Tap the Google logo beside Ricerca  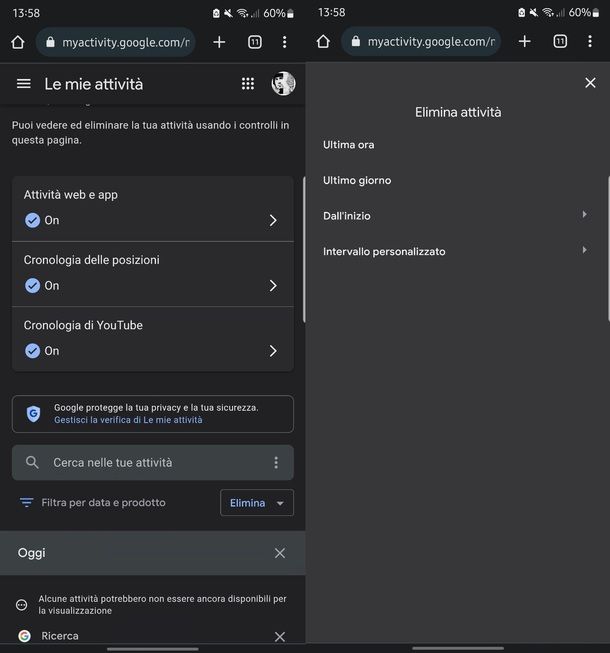coord(24,636)
